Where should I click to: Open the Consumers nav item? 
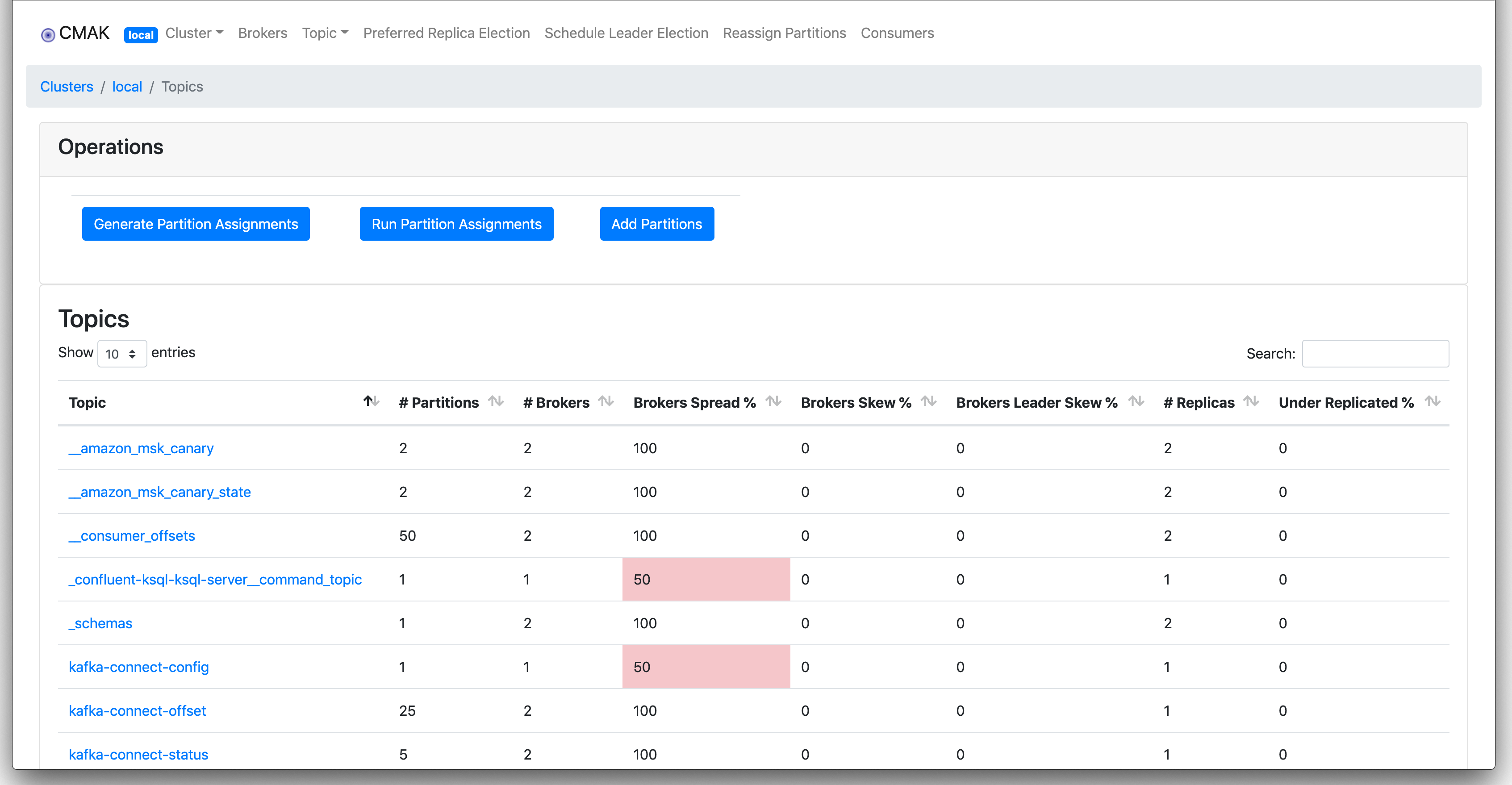pyautogui.click(x=897, y=33)
